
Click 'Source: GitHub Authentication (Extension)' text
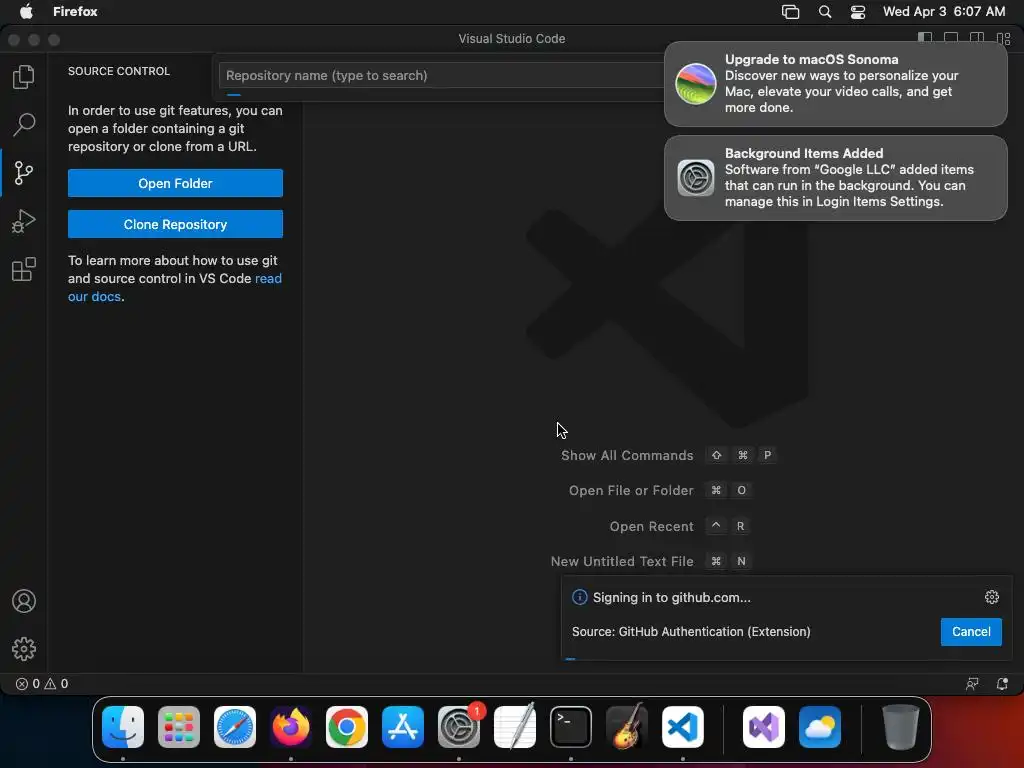click(691, 632)
